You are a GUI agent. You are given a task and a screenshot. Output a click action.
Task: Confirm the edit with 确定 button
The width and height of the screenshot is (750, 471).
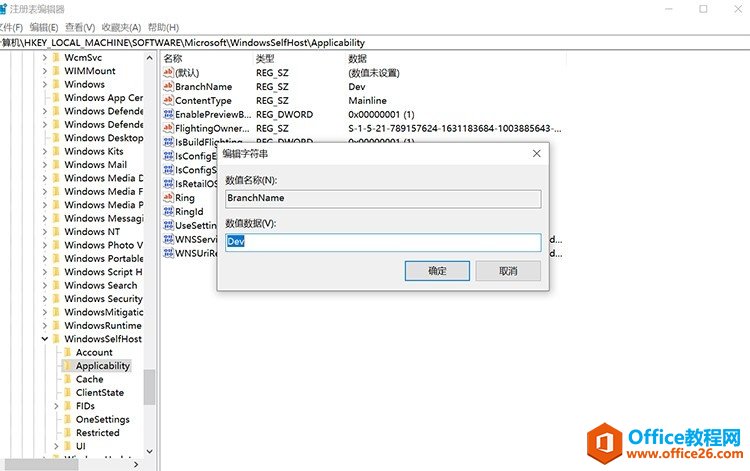click(x=437, y=271)
